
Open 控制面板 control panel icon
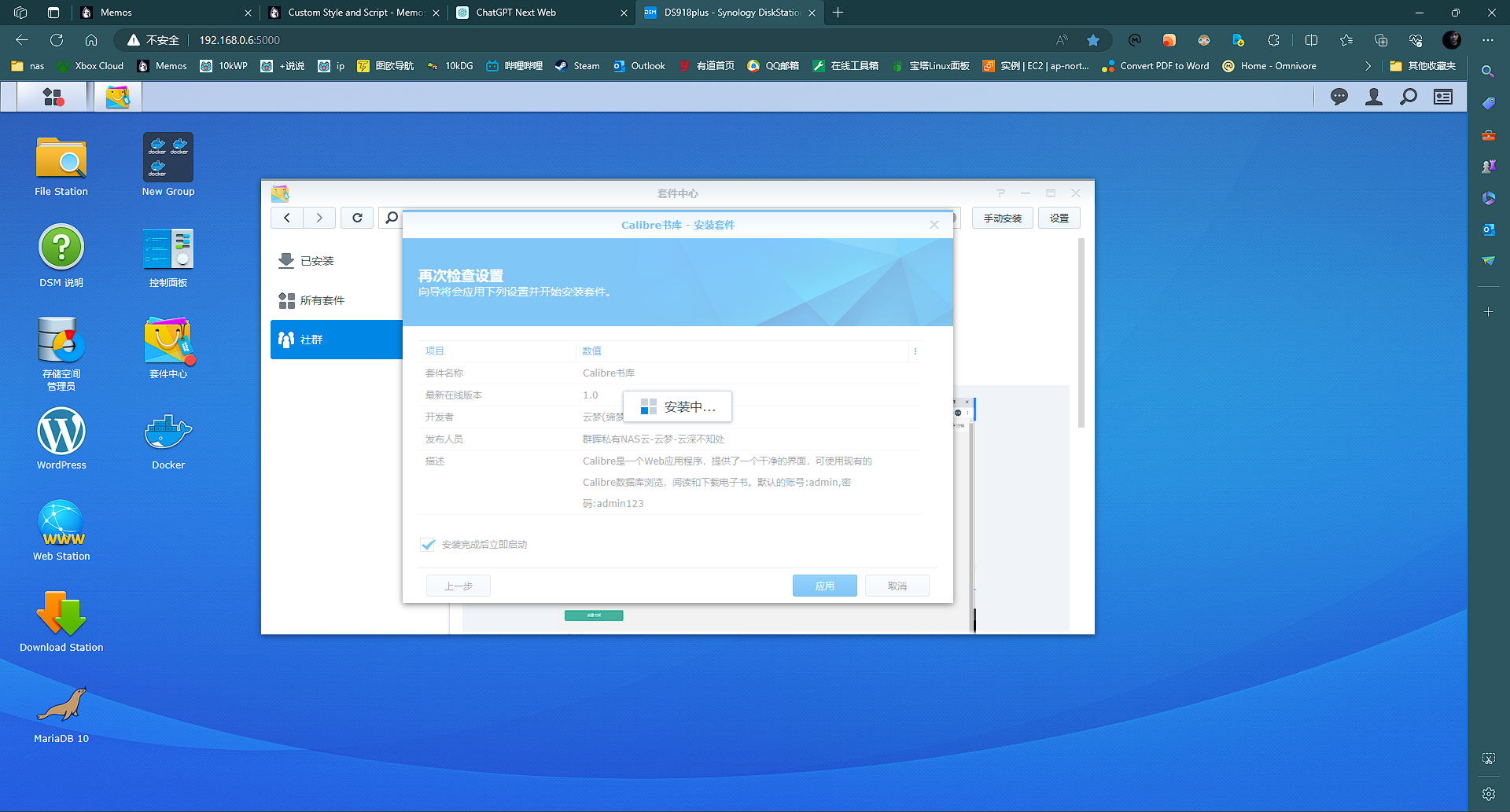[x=168, y=256]
